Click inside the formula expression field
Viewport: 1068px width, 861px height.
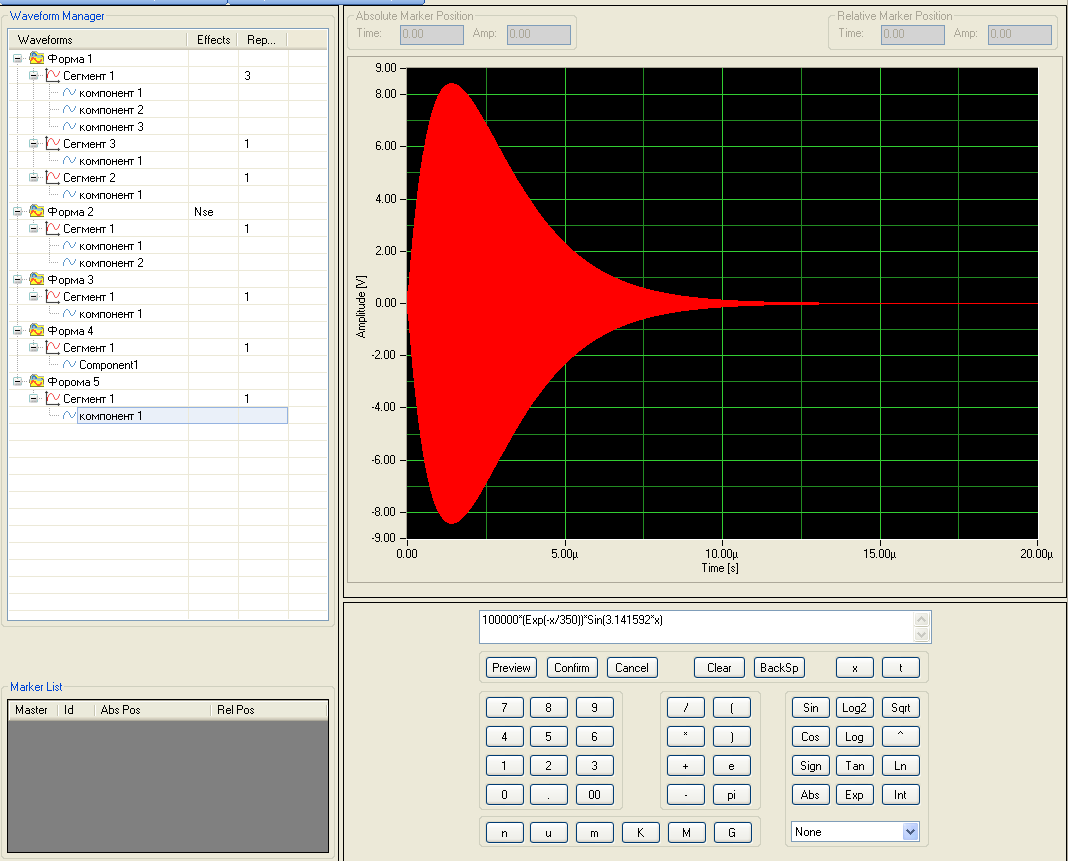pyautogui.click(x=696, y=626)
